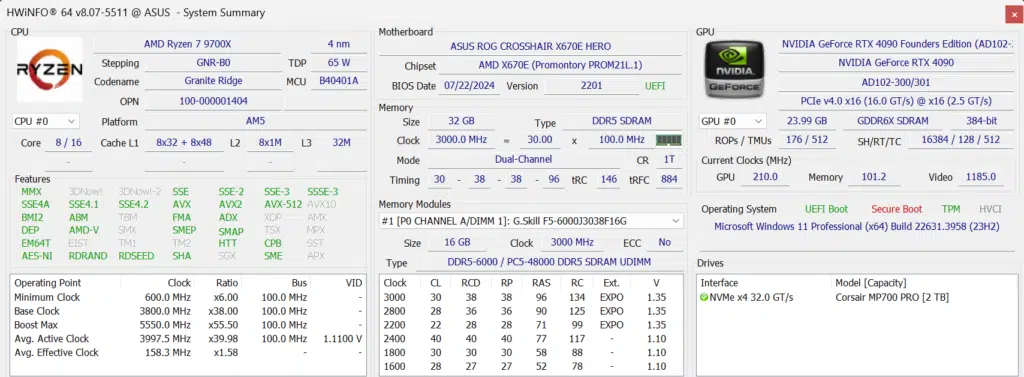Viewport: 1024px width, 377px height.
Task: Click the Dual-Channel mode field
Action: 523,159
